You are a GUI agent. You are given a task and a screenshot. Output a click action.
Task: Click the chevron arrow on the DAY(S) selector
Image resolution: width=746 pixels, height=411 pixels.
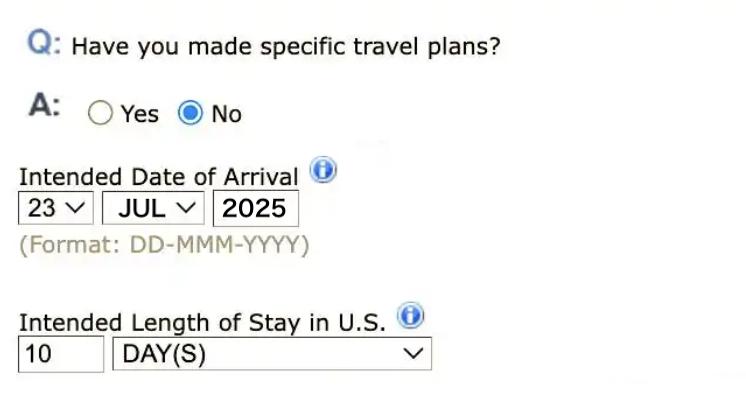click(412, 354)
